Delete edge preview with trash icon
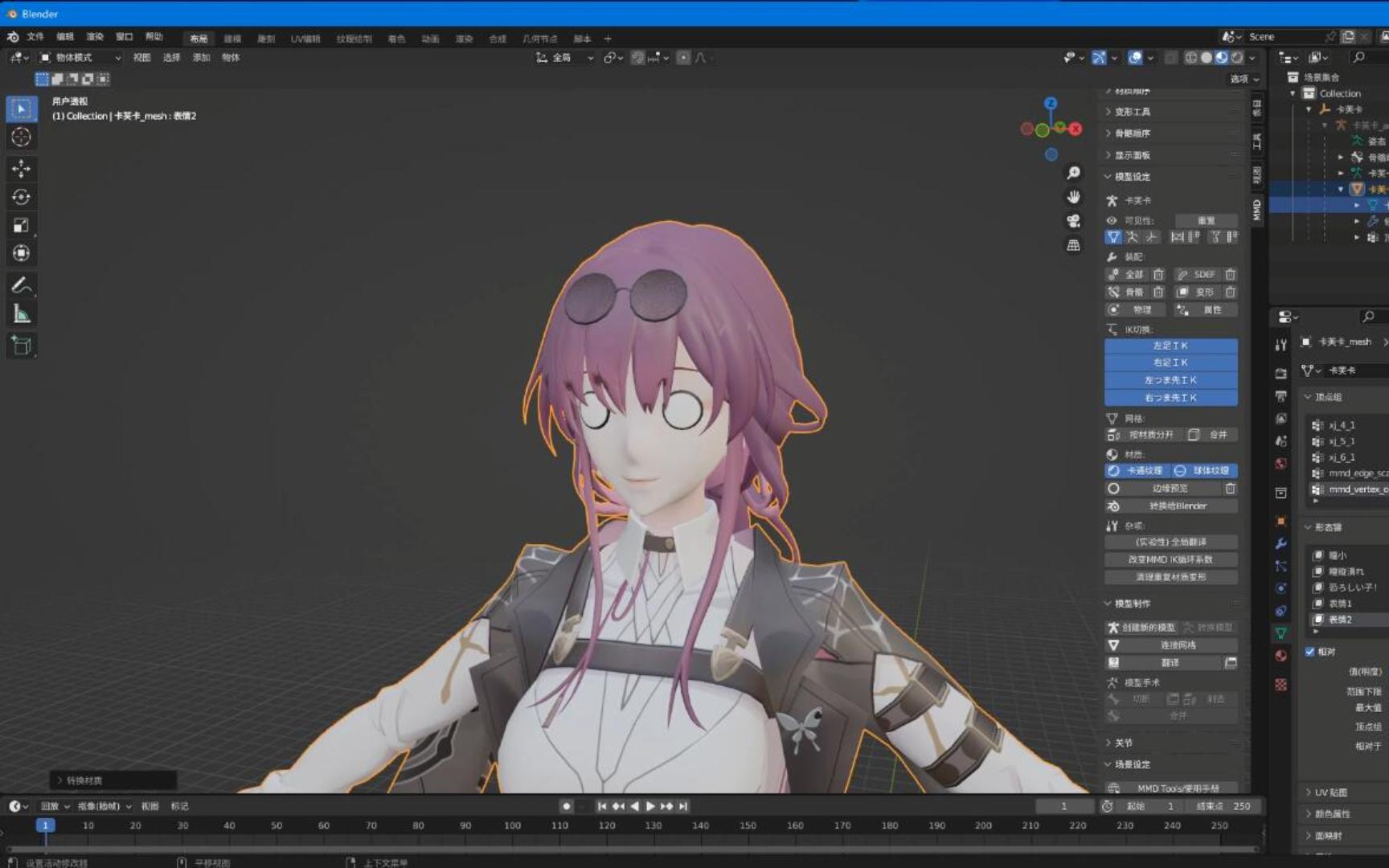The width and height of the screenshot is (1389, 868). 1230,488
